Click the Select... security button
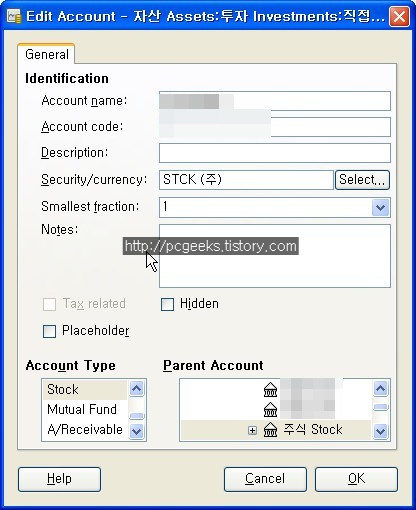 (362, 180)
